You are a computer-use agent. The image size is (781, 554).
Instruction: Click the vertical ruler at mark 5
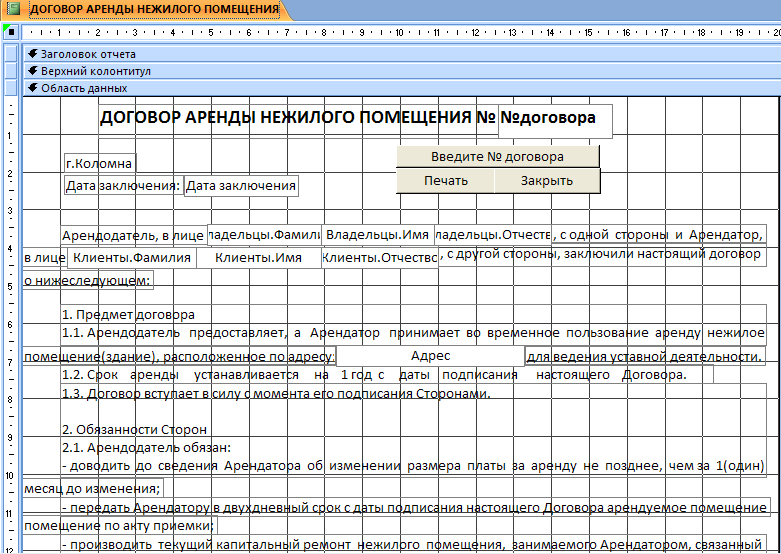click(10, 287)
